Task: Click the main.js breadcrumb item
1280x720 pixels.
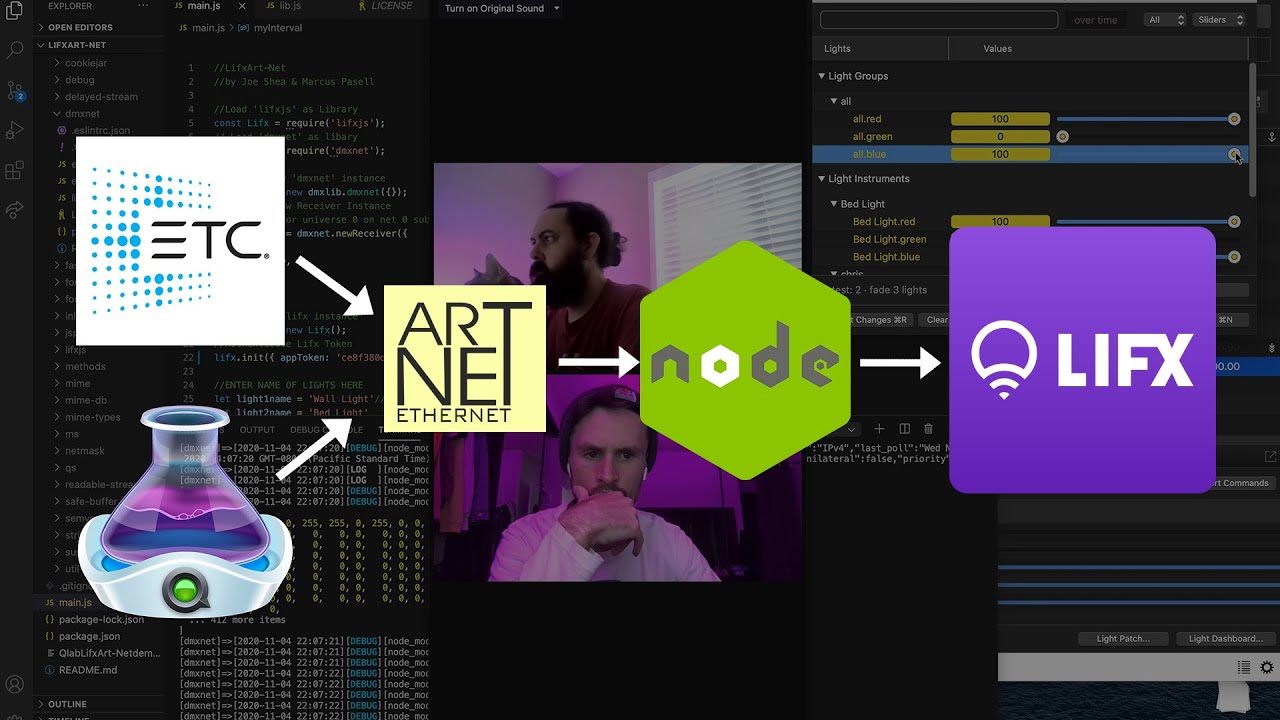Action: click(x=208, y=28)
